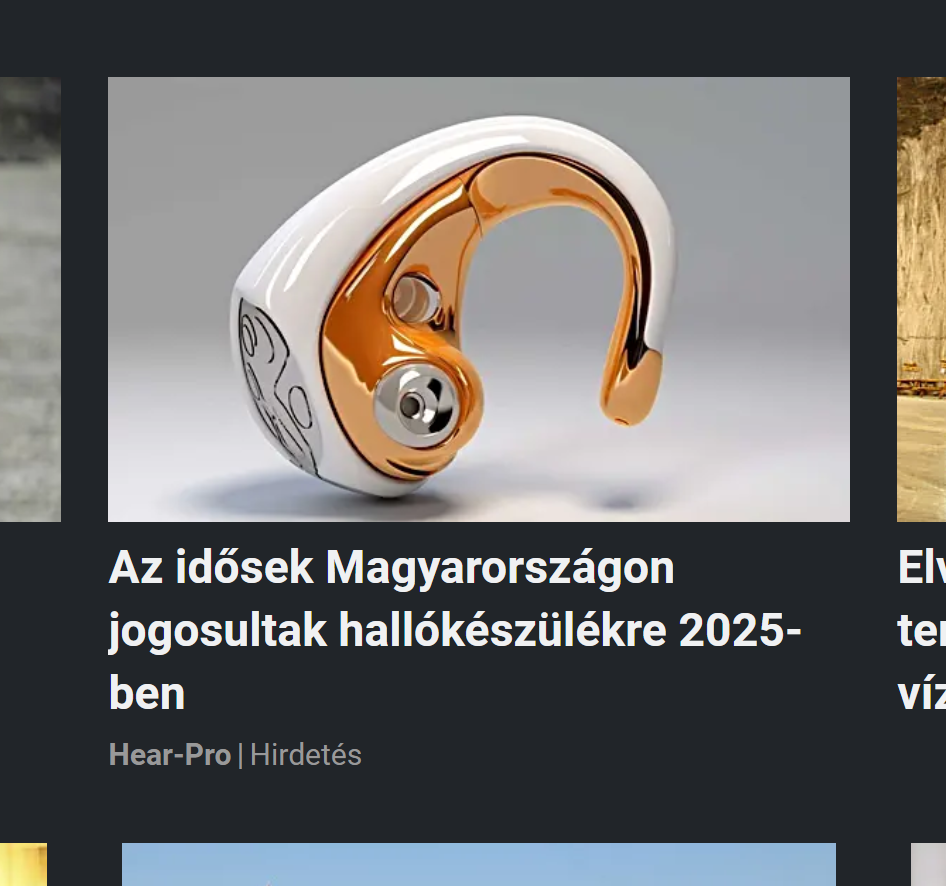Click the 'Hirdetés' ad label
This screenshot has width=946, height=886.
click(x=306, y=755)
